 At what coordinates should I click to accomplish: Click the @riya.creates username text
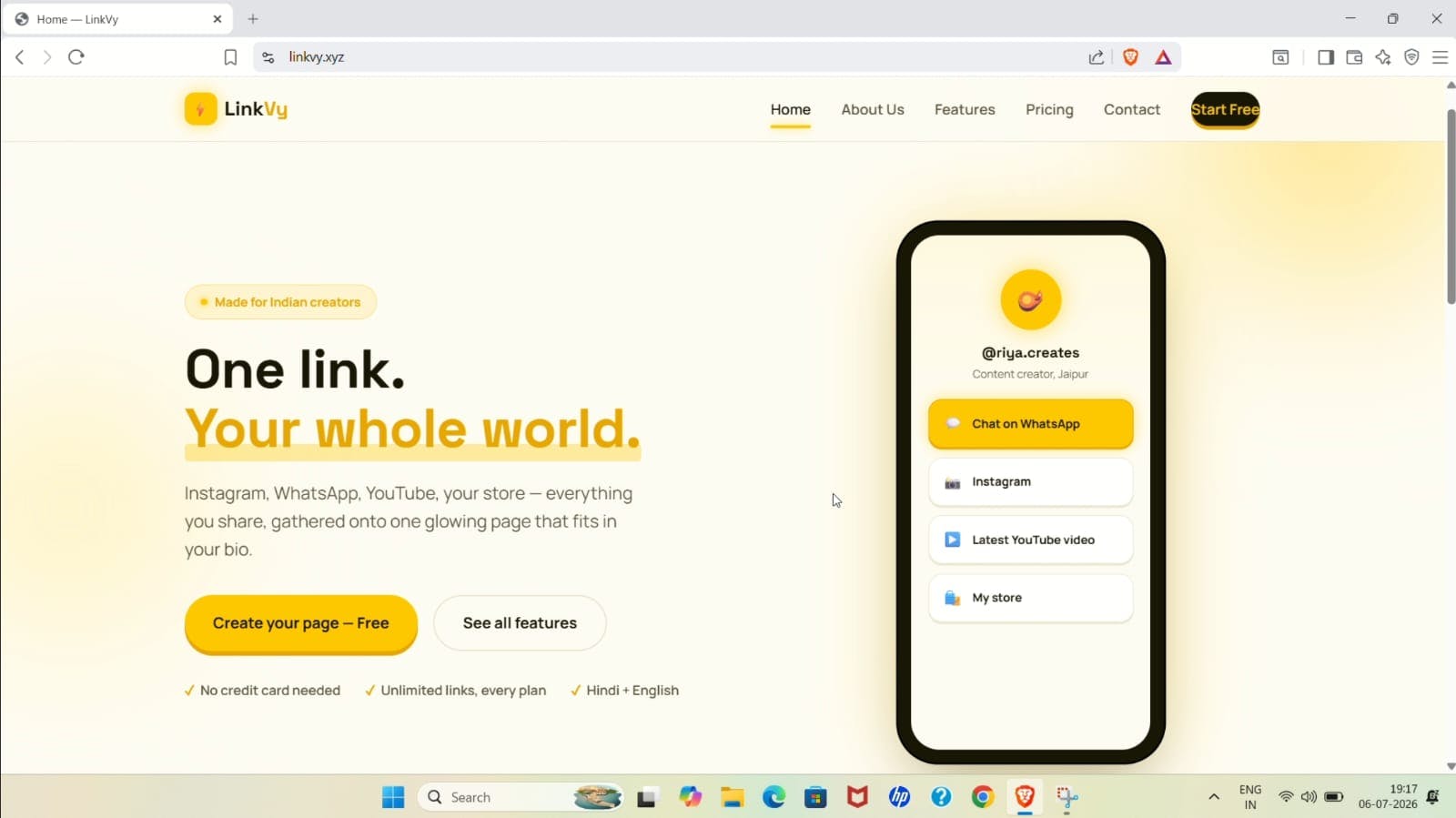pos(1030,353)
